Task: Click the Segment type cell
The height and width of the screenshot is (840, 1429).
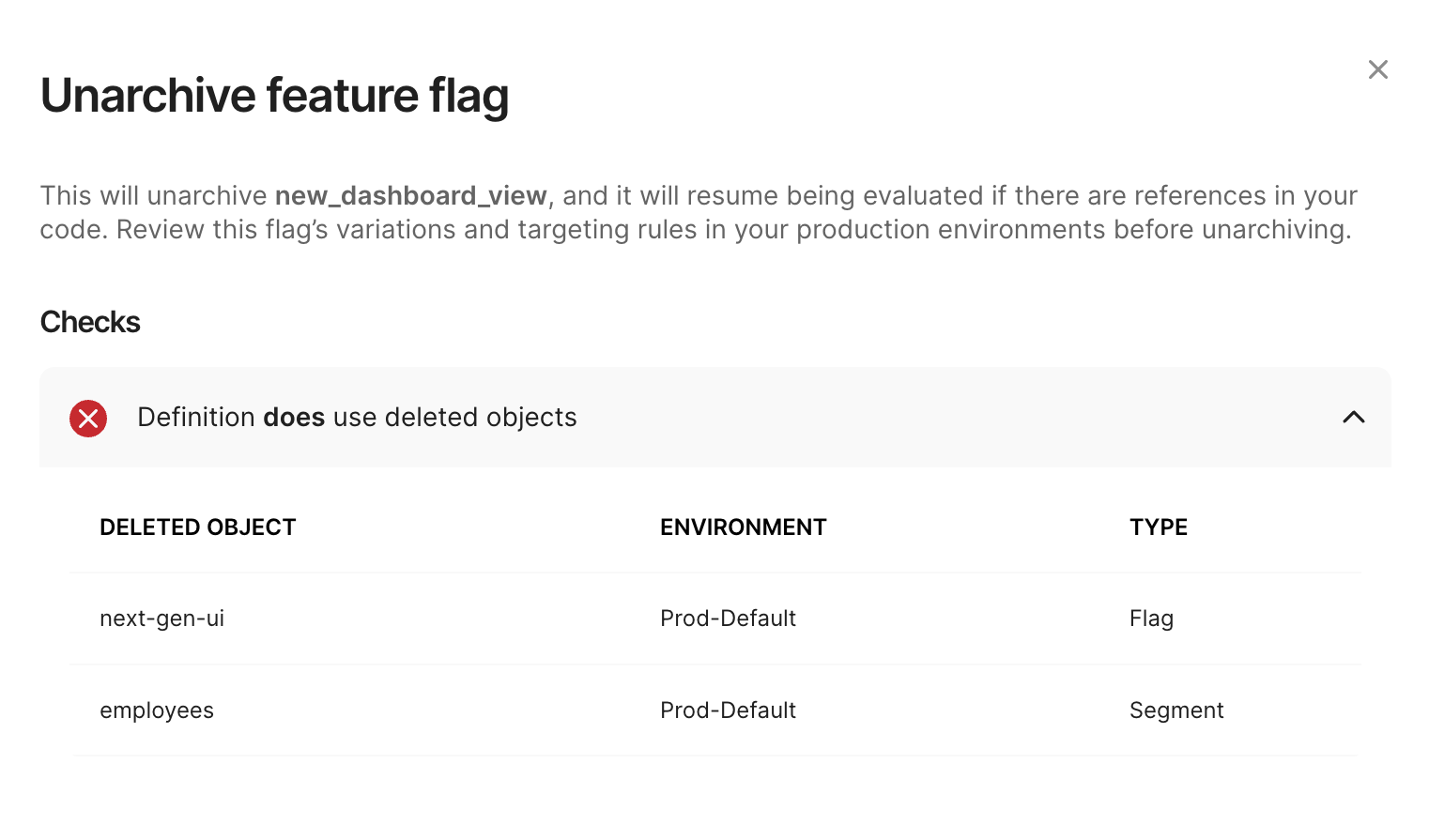Action: 1176,710
